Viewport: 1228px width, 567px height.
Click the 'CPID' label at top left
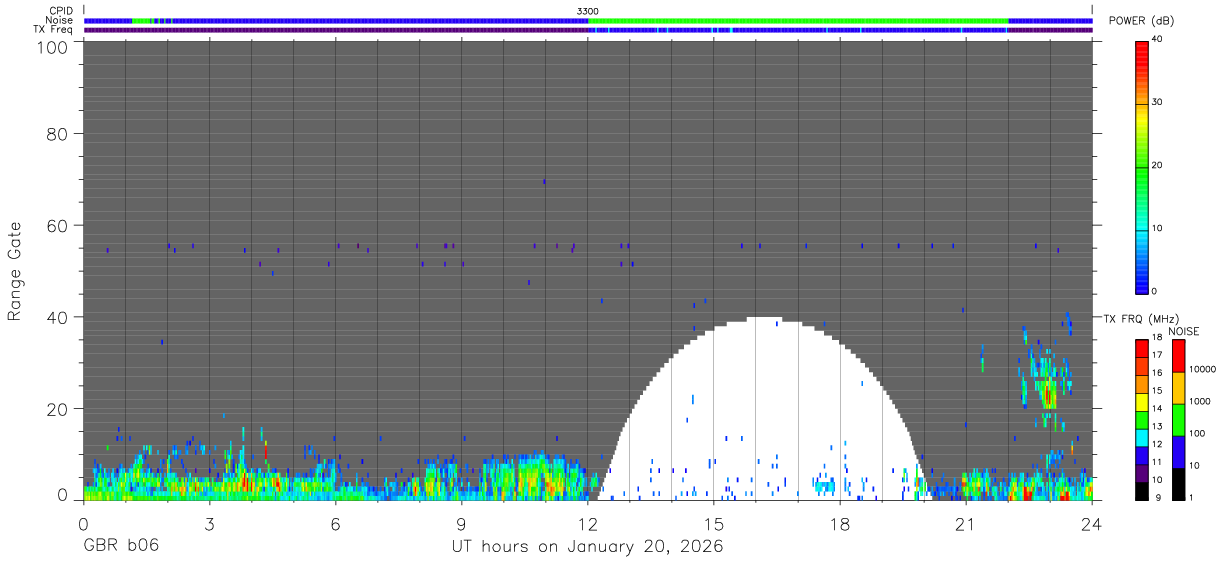[60, 11]
